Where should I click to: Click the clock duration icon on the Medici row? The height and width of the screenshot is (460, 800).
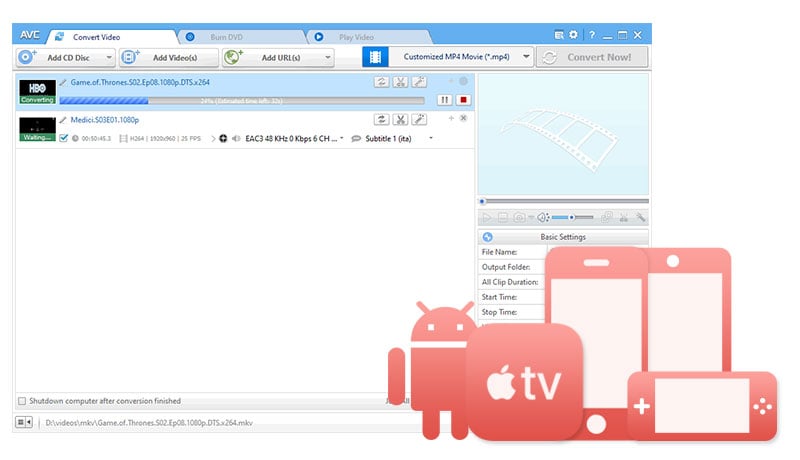click(76, 138)
